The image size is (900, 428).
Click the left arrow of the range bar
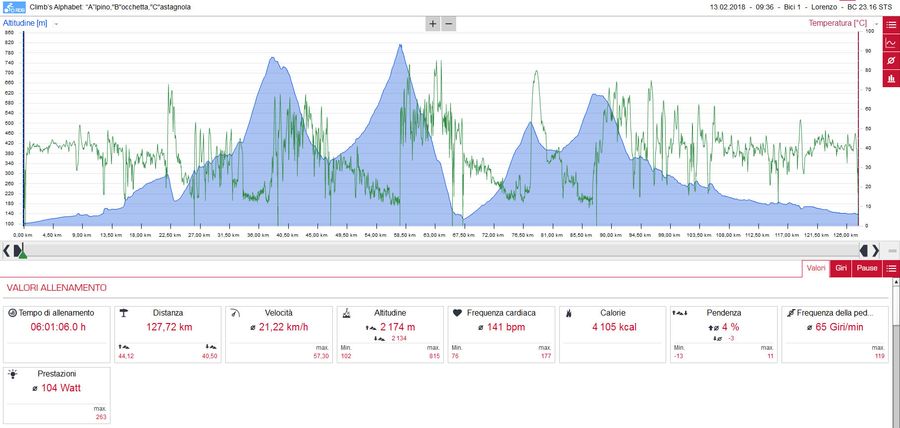coord(6,251)
